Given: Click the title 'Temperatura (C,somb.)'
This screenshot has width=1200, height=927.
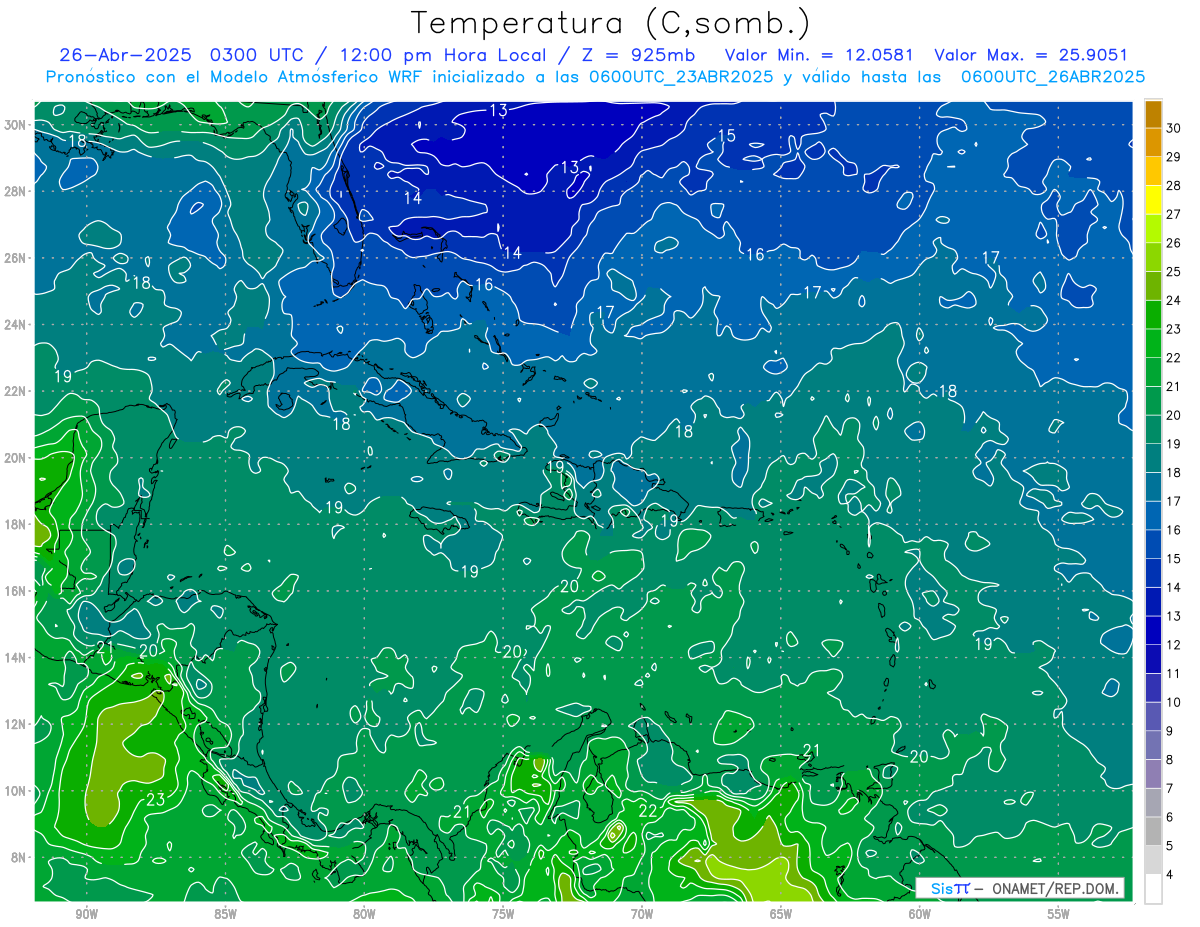Looking at the screenshot, I should click(610, 23).
